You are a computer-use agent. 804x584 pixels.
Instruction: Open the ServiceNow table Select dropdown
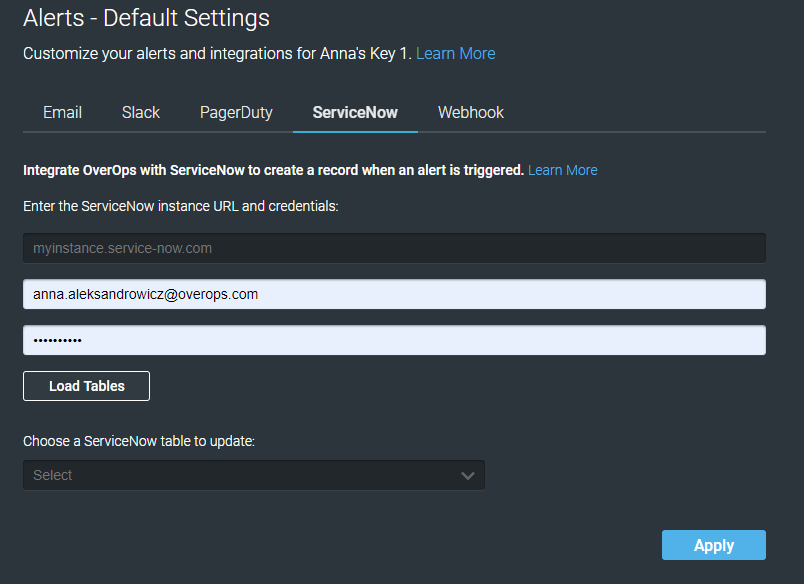[254, 475]
